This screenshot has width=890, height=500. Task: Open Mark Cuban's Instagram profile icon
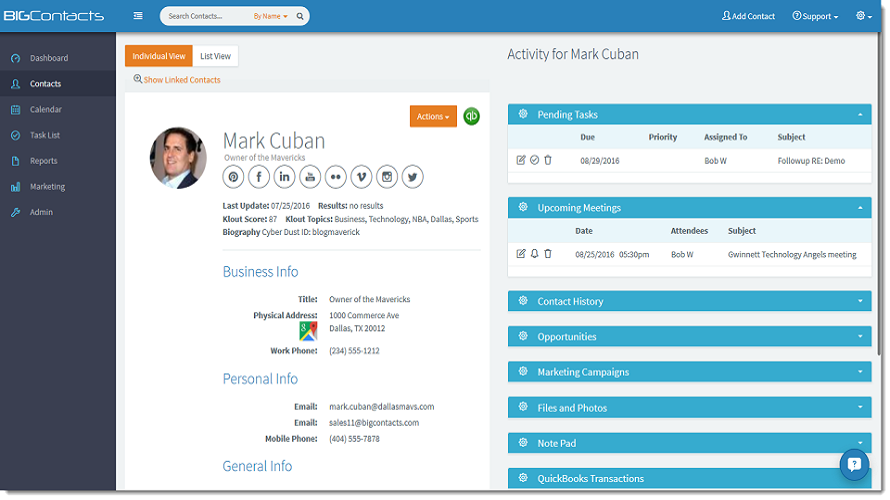coord(387,177)
